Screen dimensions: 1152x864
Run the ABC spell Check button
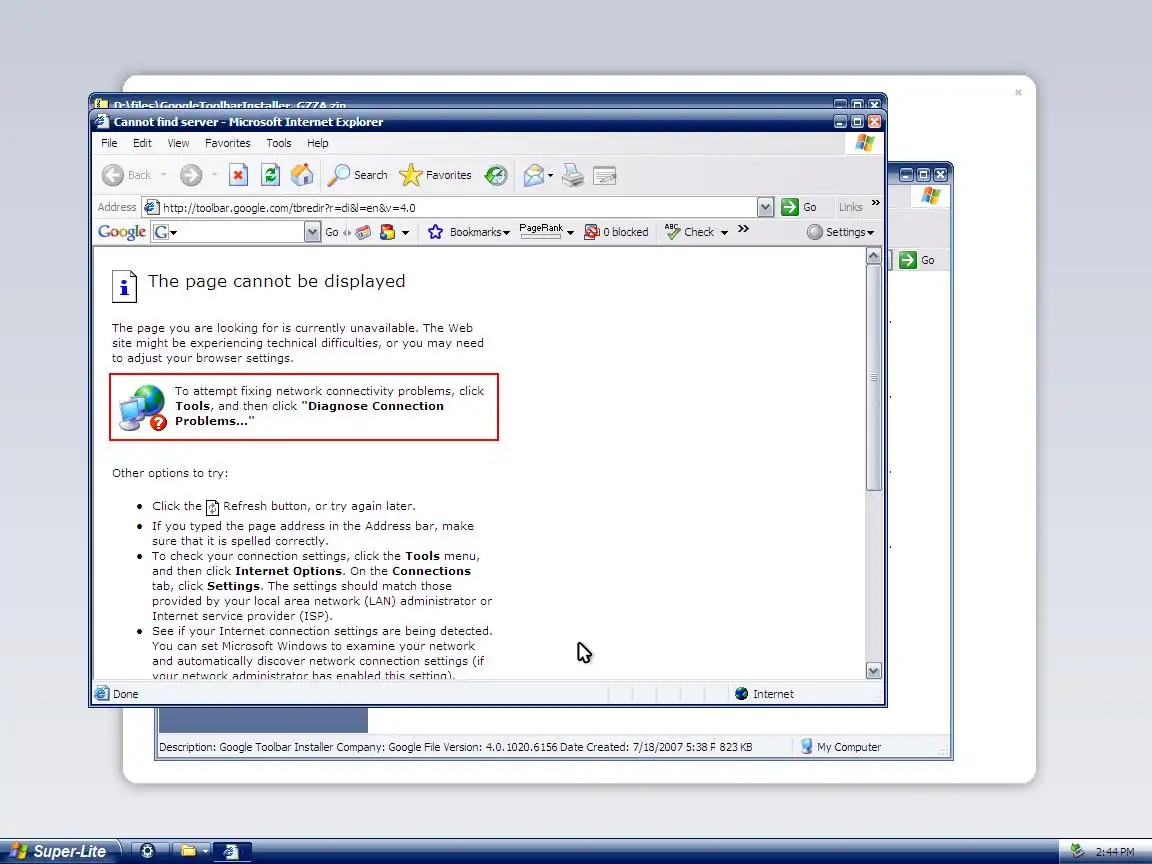click(688, 231)
